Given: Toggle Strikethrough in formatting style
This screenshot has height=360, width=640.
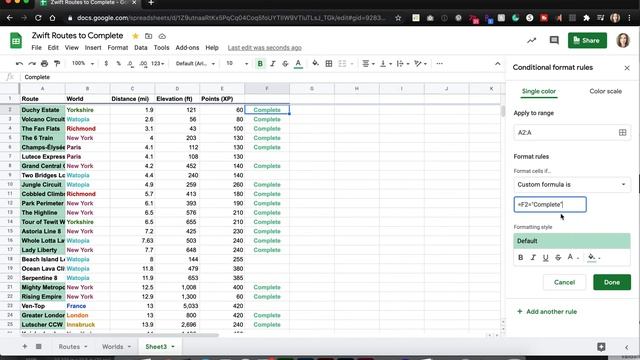Looking at the screenshot, I should pyautogui.click(x=558, y=258).
